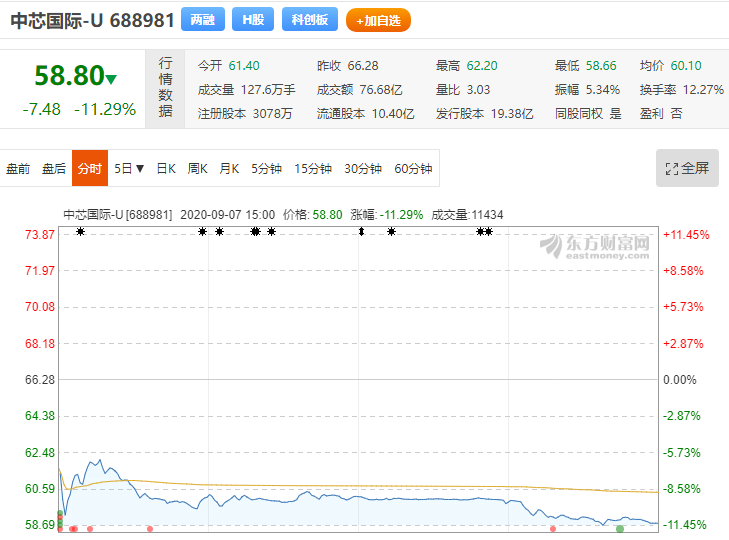Switch to 周K chart tab
The width and height of the screenshot is (729, 540).
tap(198, 168)
